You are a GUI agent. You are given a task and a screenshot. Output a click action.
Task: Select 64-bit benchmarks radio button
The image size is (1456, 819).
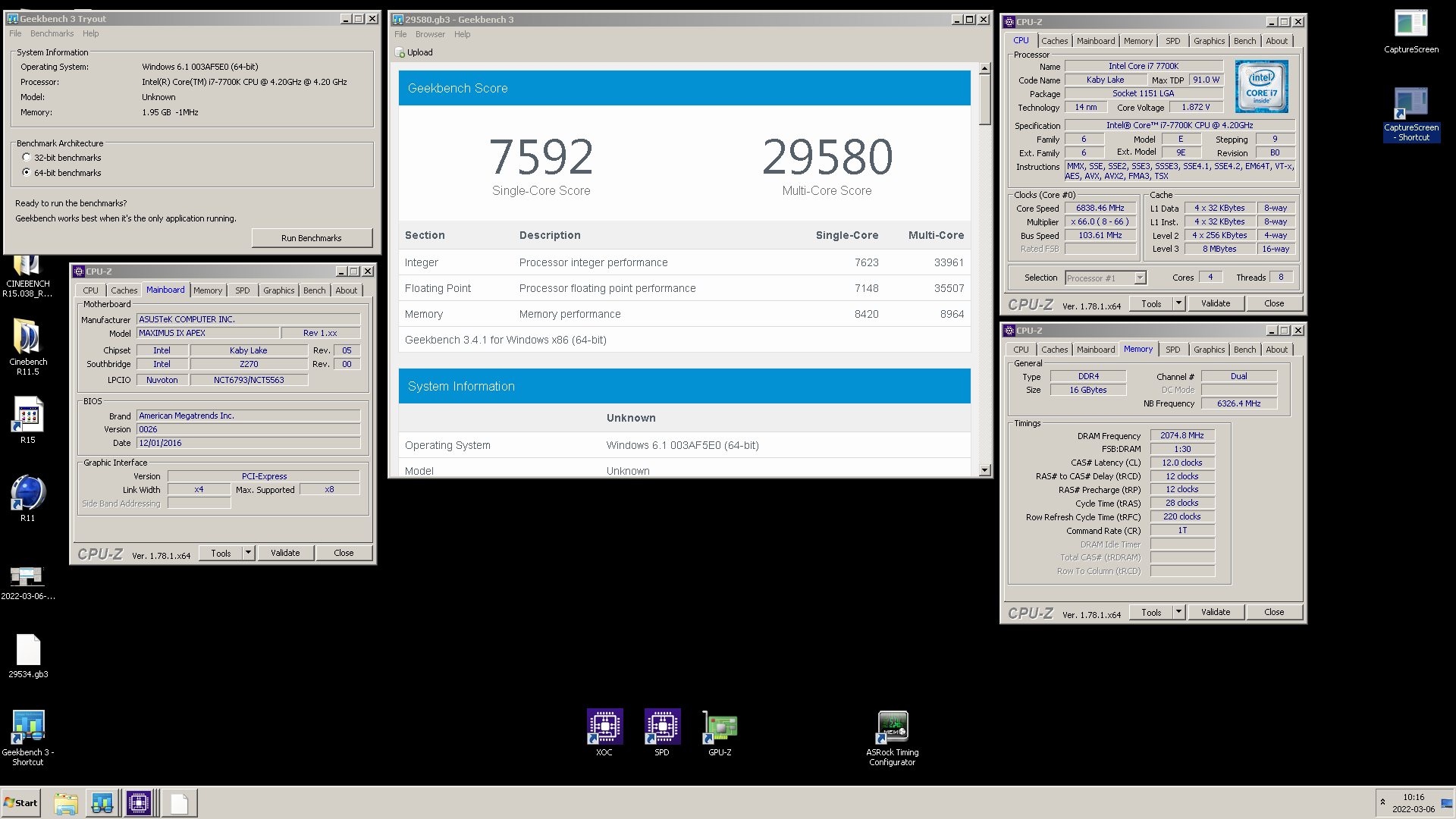point(27,173)
